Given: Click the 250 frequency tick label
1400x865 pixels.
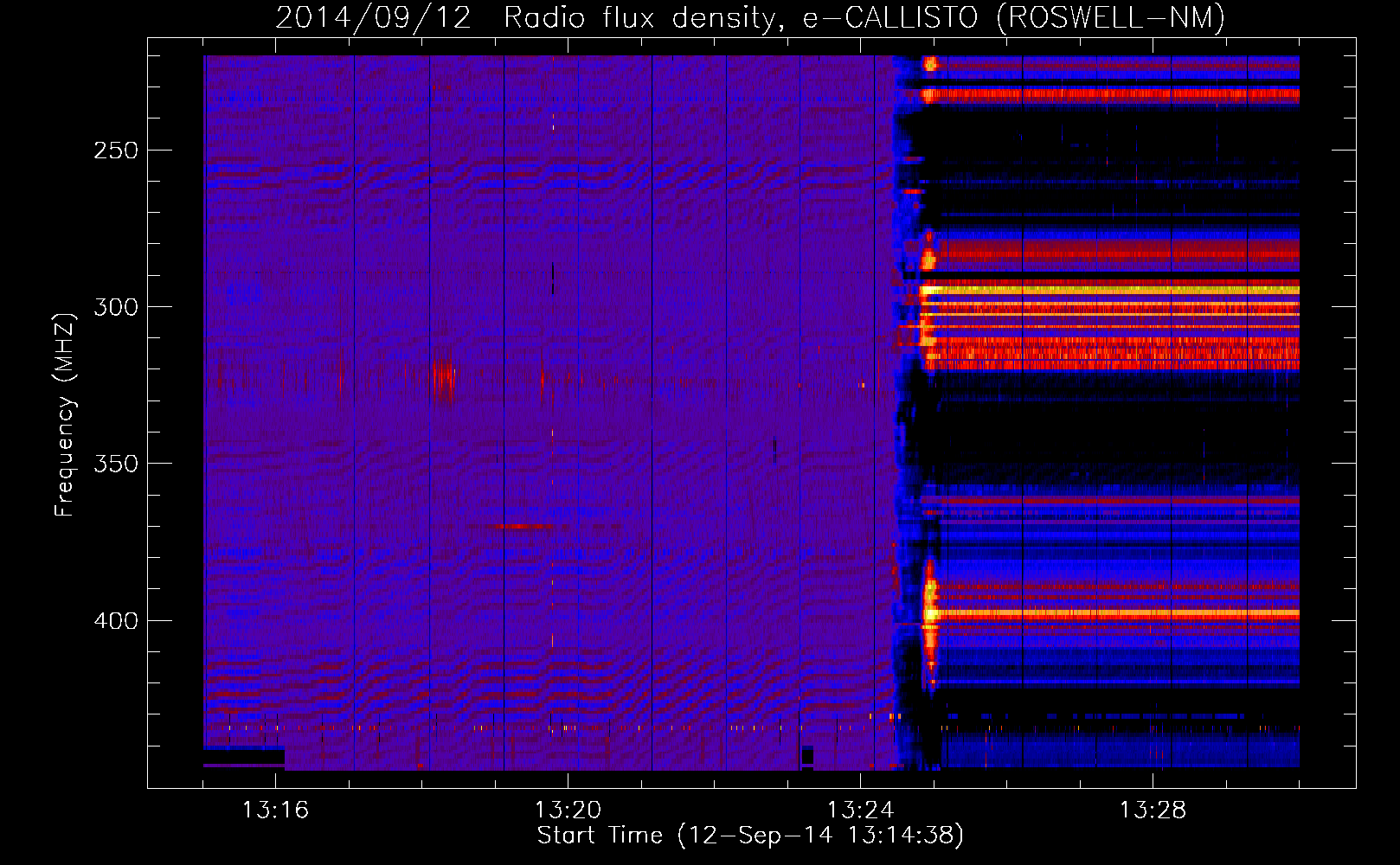Looking at the screenshot, I should [116, 151].
